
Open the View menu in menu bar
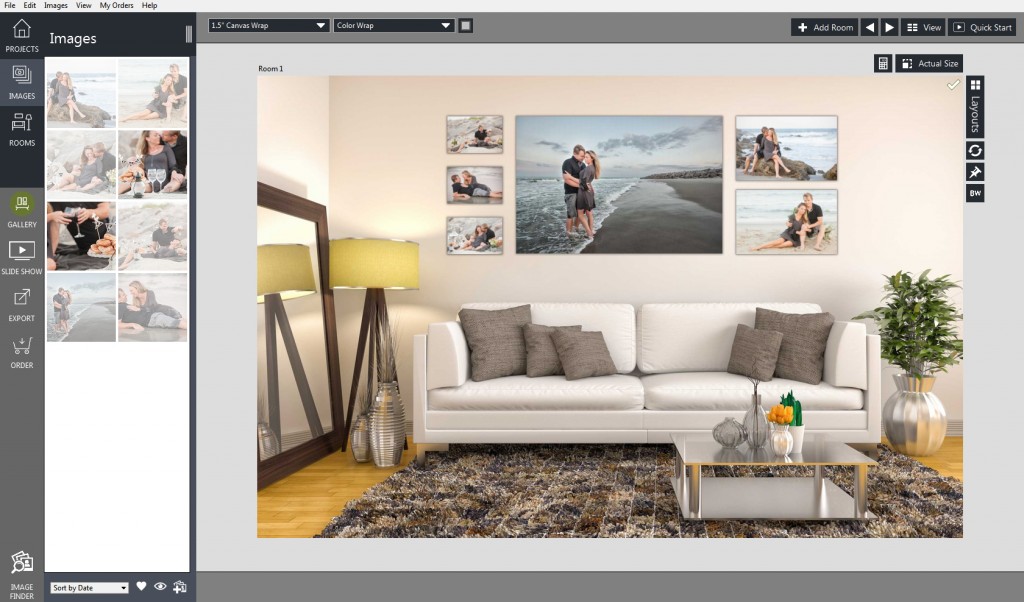click(84, 5)
